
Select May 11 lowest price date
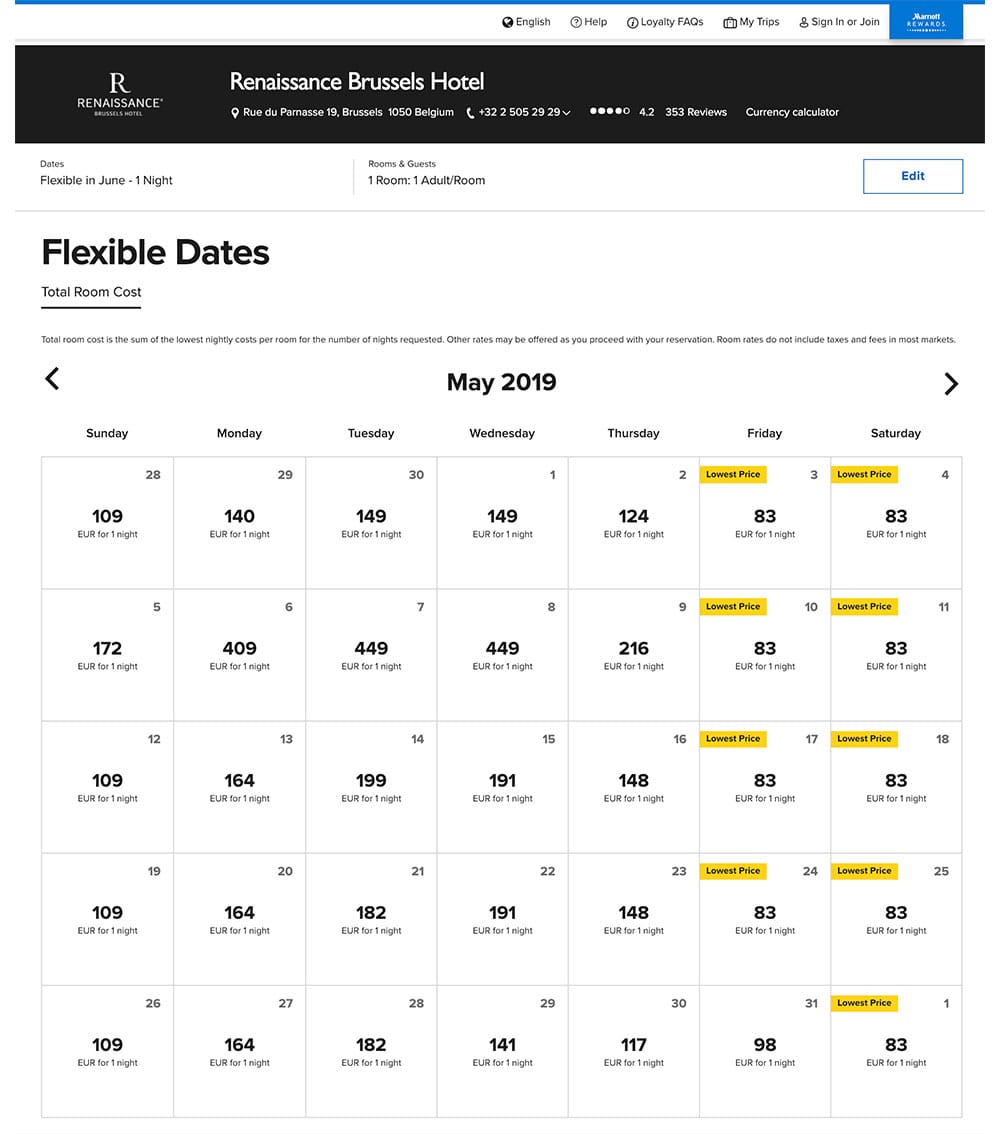pos(896,655)
